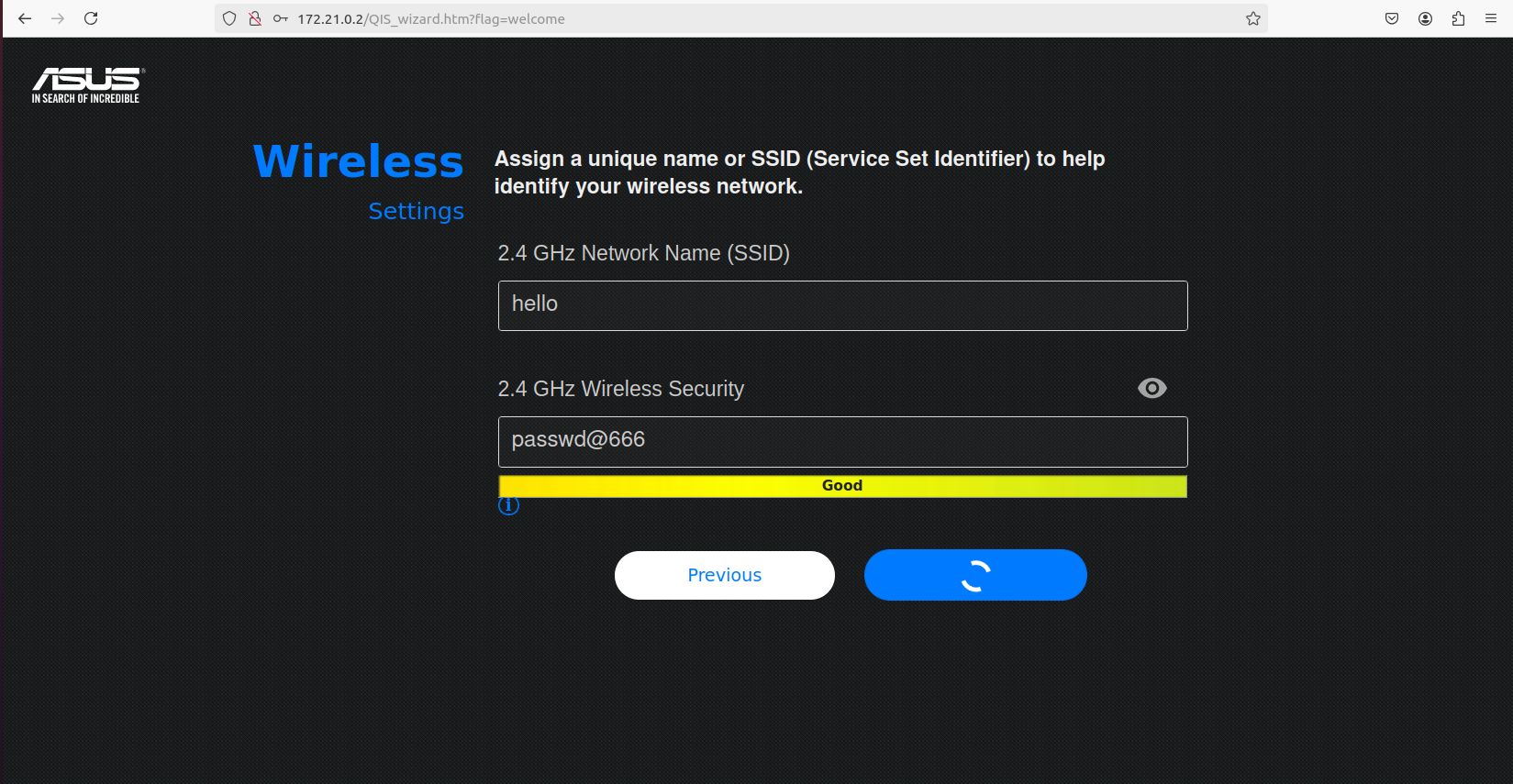The width and height of the screenshot is (1513, 784).
Task: Reload the router wizard page
Action: tap(91, 18)
